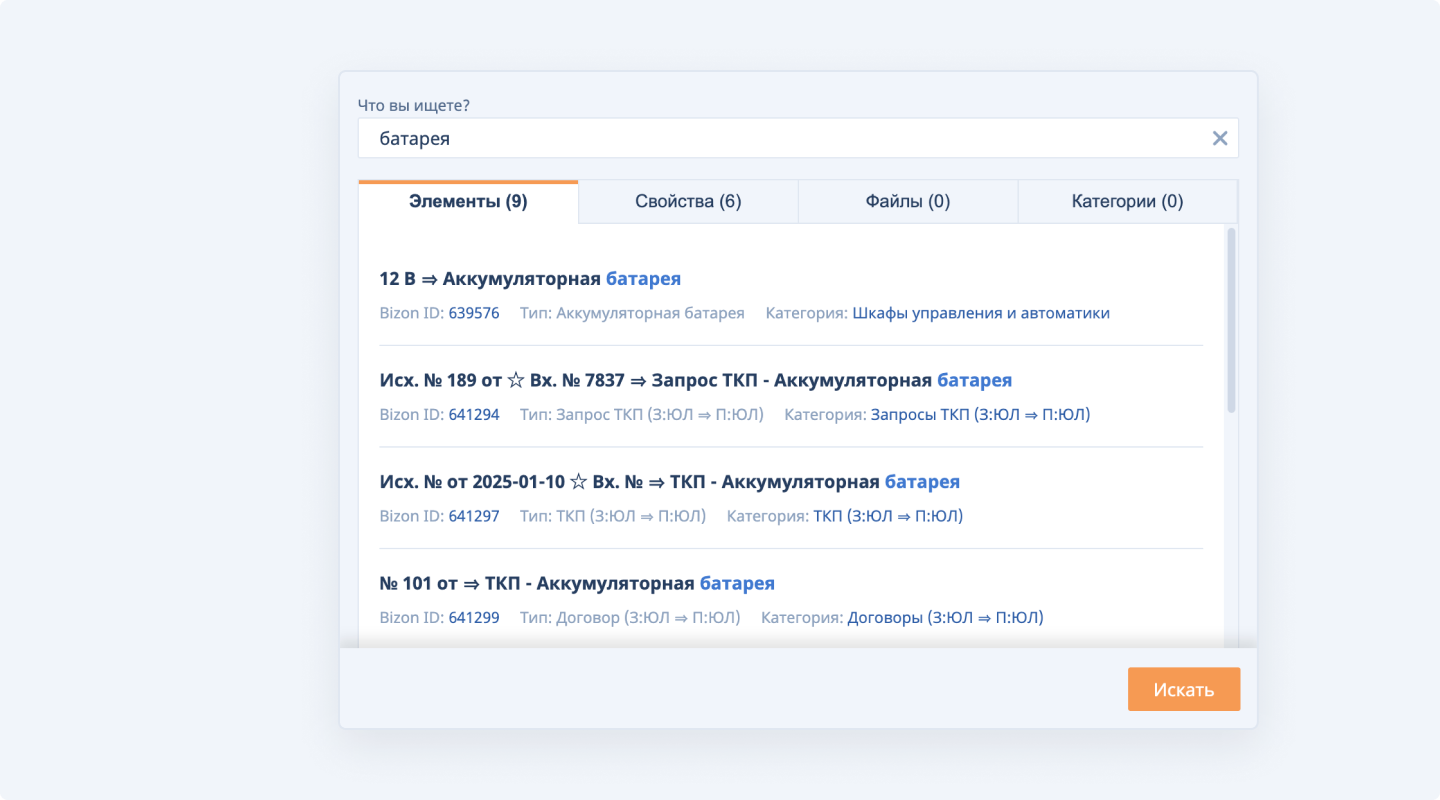The image size is (1440, 800).
Task: Click the search input containing 'батарея'
Action: coord(780,139)
